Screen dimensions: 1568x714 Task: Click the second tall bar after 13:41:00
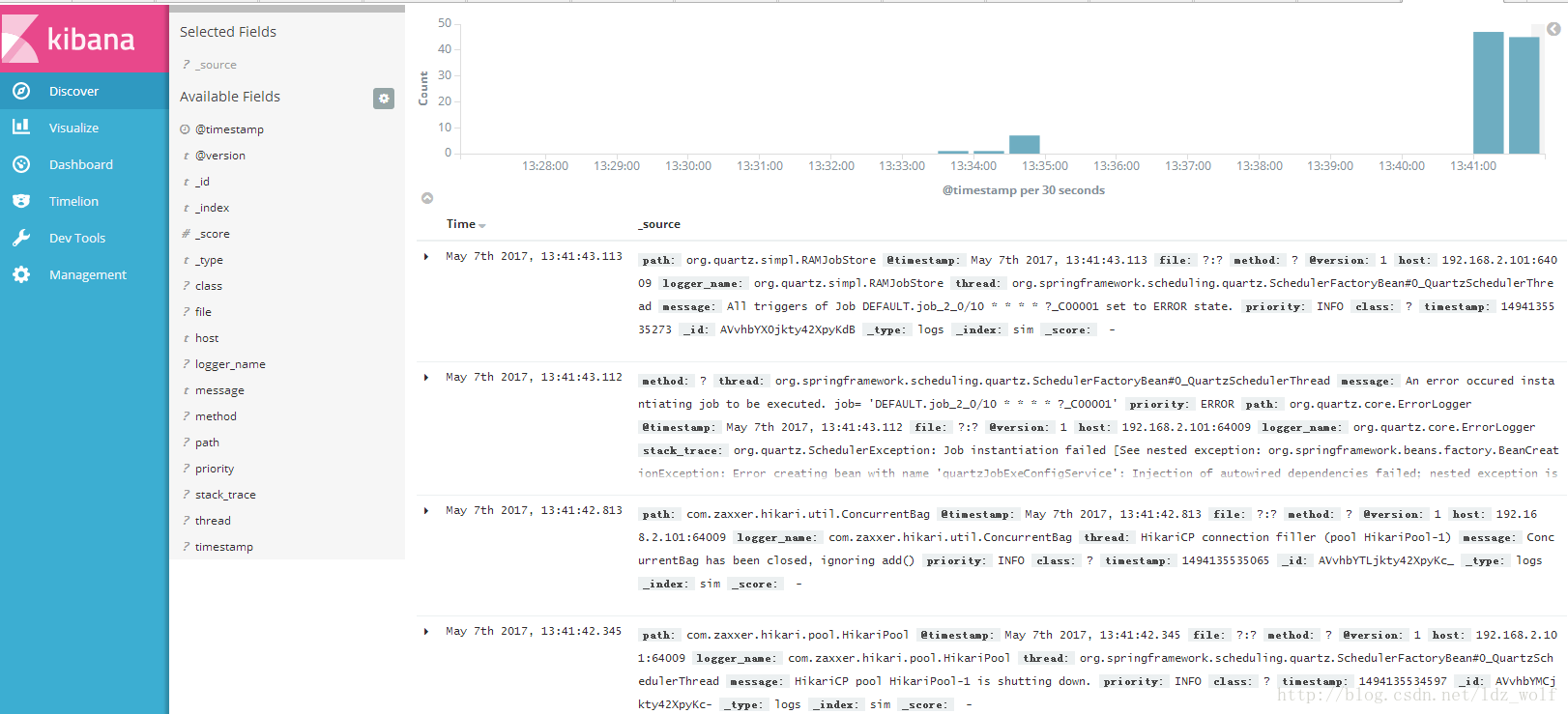(1524, 96)
